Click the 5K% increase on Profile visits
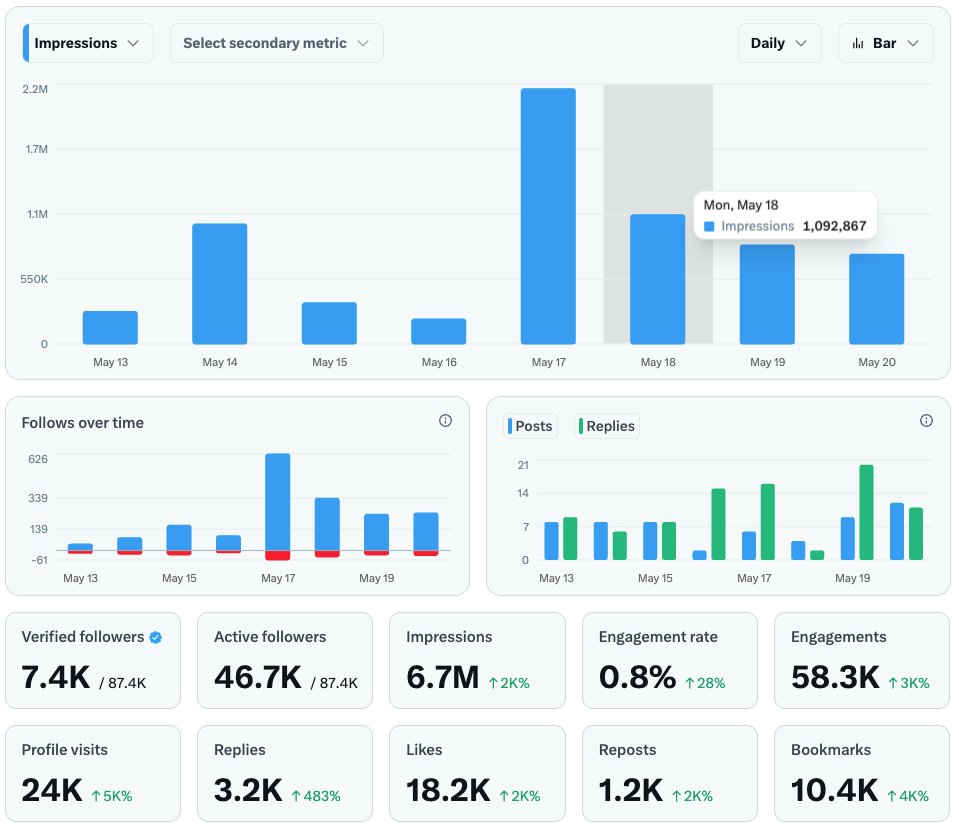This screenshot has height=830, width=959. pos(111,796)
